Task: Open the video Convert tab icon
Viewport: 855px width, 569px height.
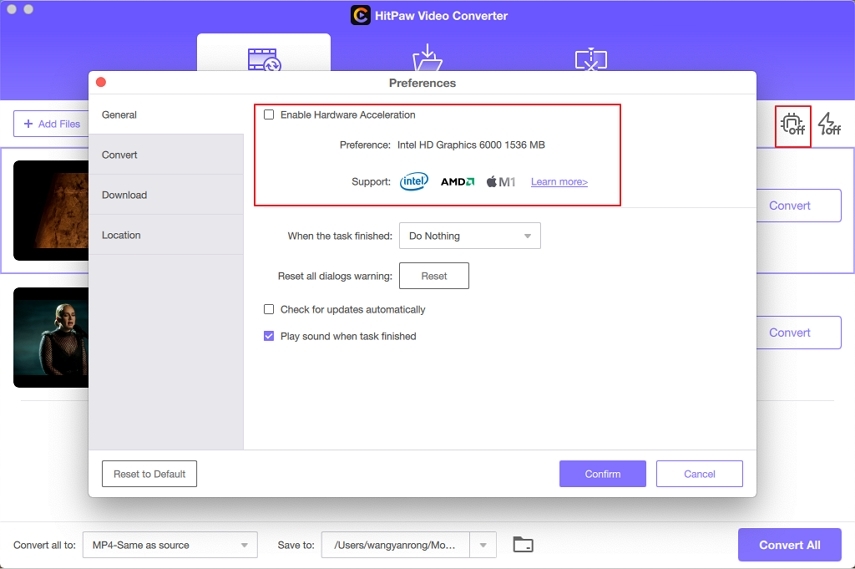Action: point(264,59)
